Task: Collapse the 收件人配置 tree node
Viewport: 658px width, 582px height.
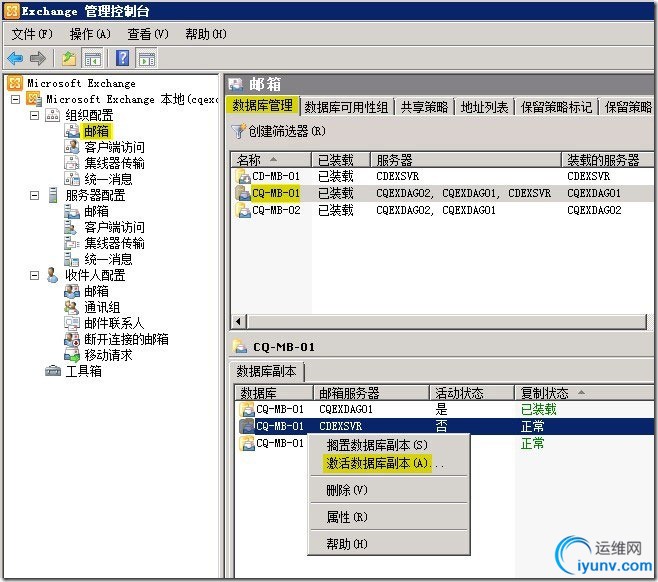Action: coord(34,275)
